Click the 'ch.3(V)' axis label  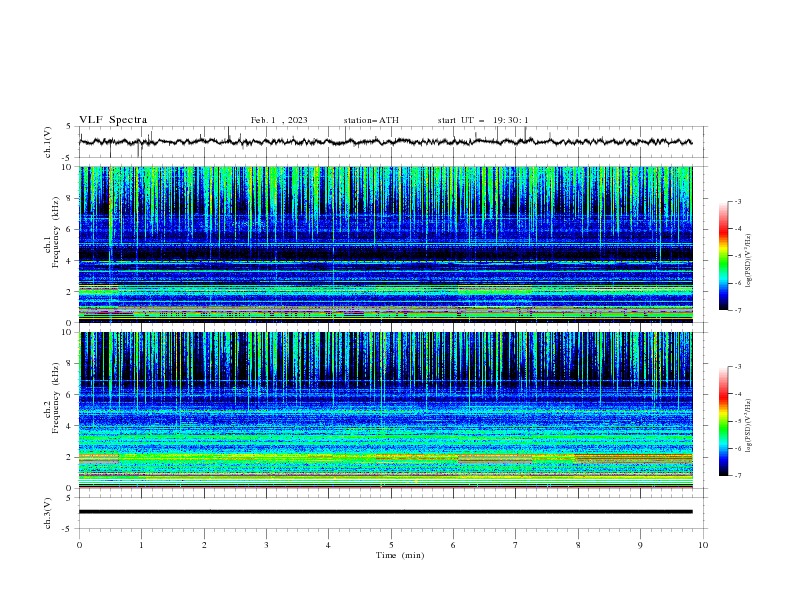coord(48,513)
